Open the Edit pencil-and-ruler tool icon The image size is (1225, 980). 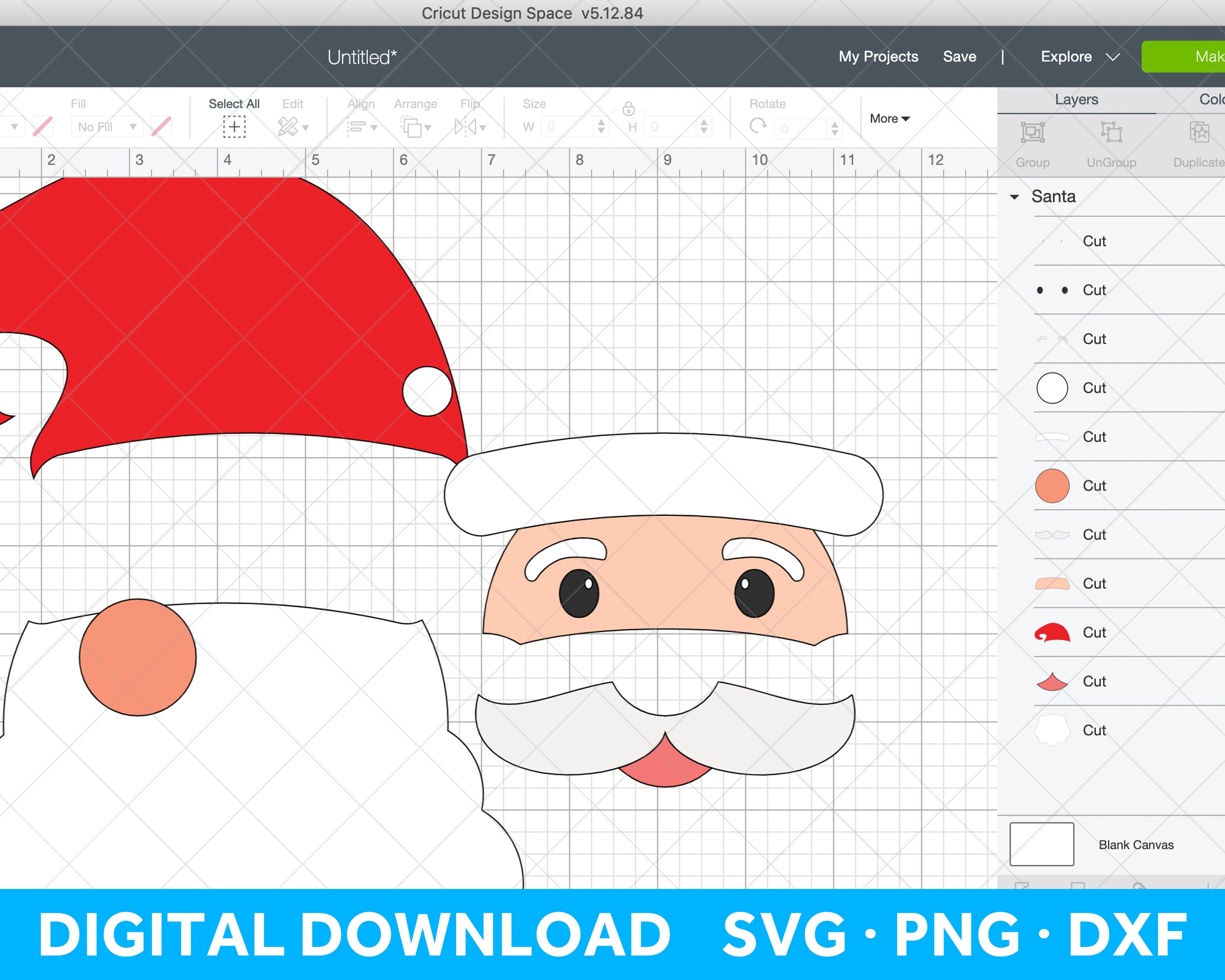[291, 126]
